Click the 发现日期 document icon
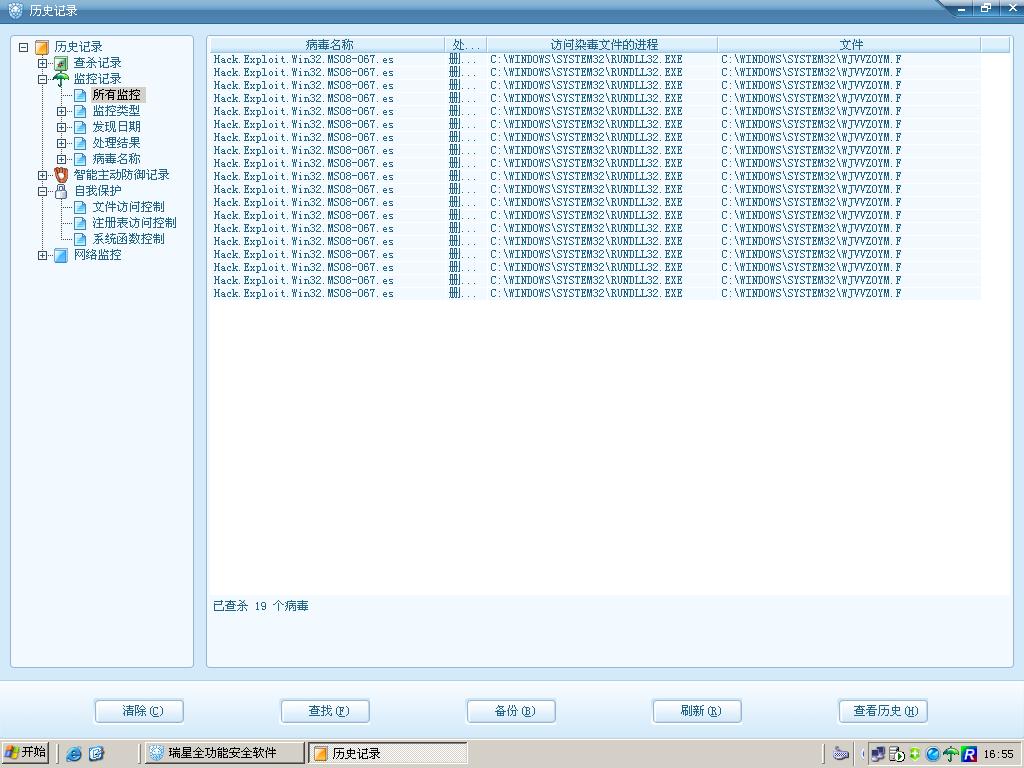The width and height of the screenshot is (1024, 768). click(80, 127)
